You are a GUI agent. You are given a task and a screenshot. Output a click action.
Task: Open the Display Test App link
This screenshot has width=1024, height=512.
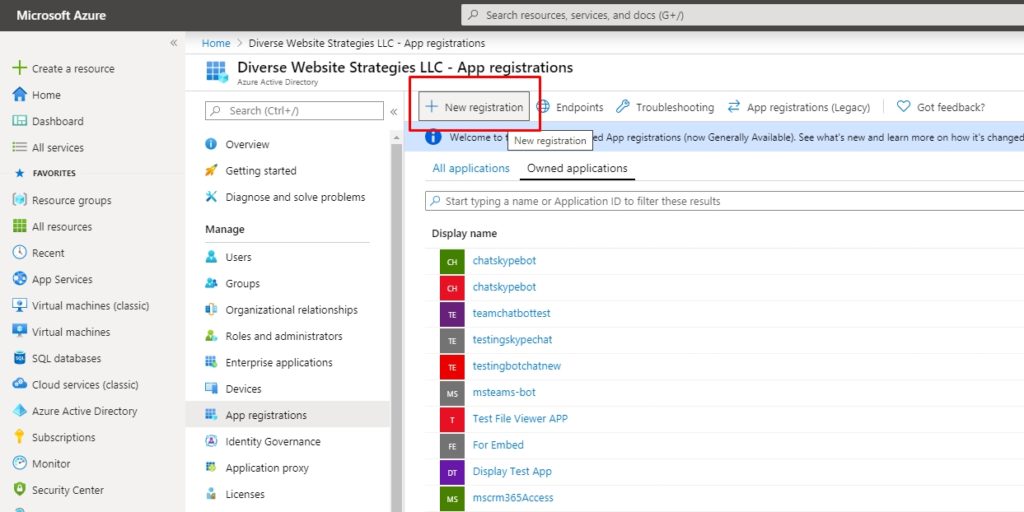click(x=512, y=471)
